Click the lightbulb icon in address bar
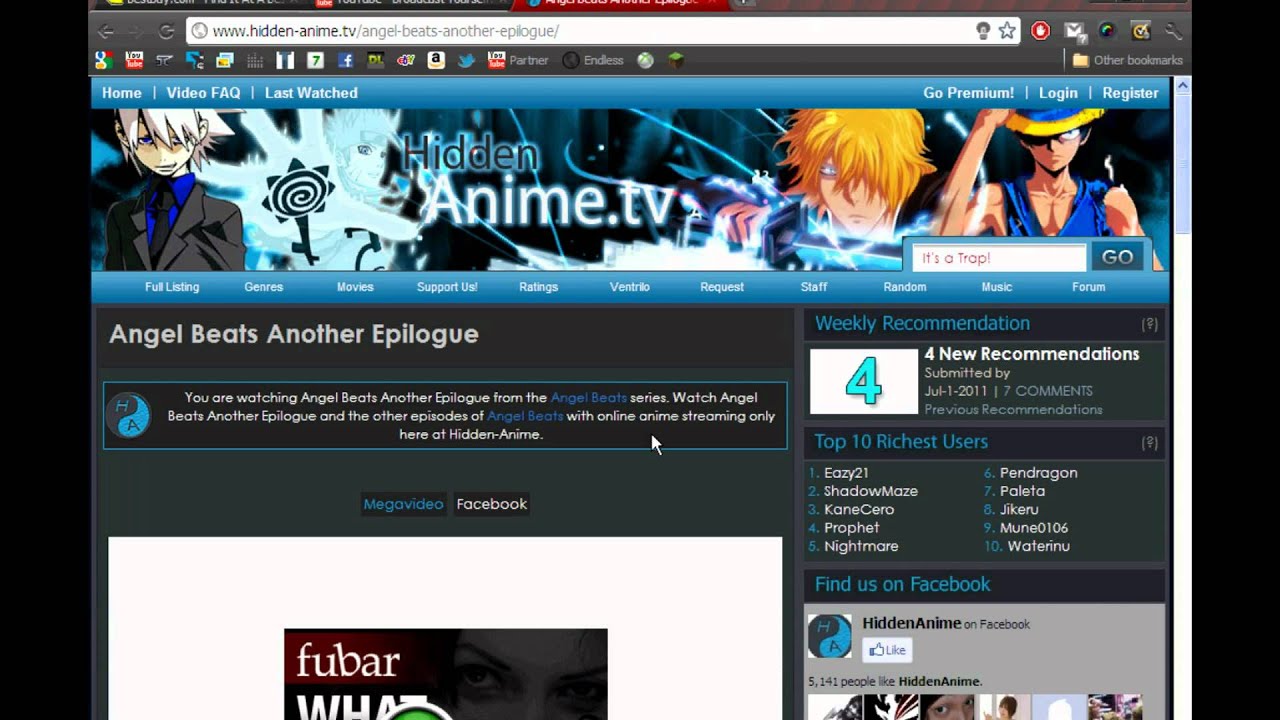Viewport: 1280px width, 720px height. click(983, 31)
